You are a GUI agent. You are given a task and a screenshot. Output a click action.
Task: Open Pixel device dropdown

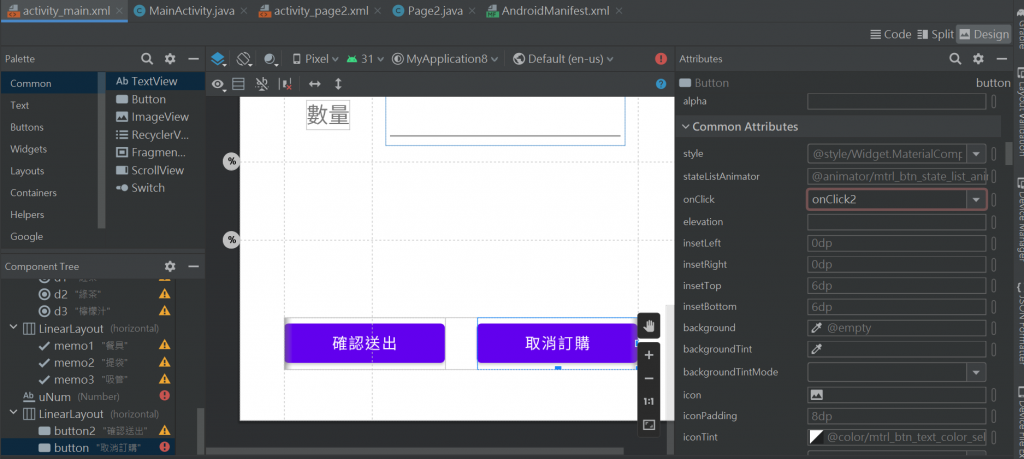point(315,59)
